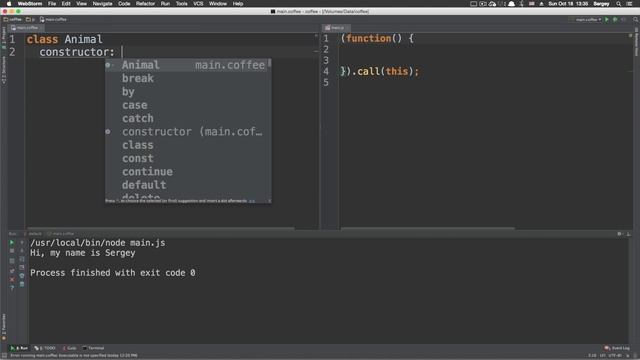
Task: Select the main.coffee editor tab
Action: [x=25, y=28]
